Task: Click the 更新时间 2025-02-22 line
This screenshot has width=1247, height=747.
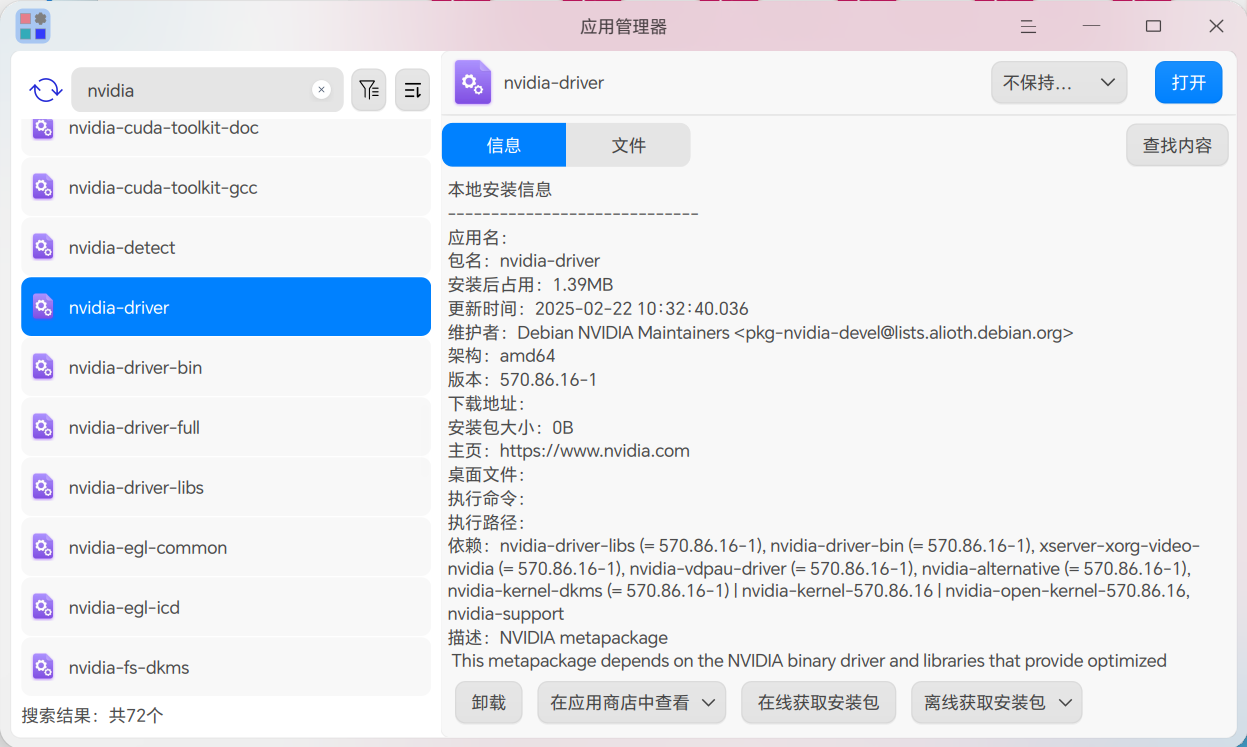Action: pyautogui.click(x=598, y=309)
